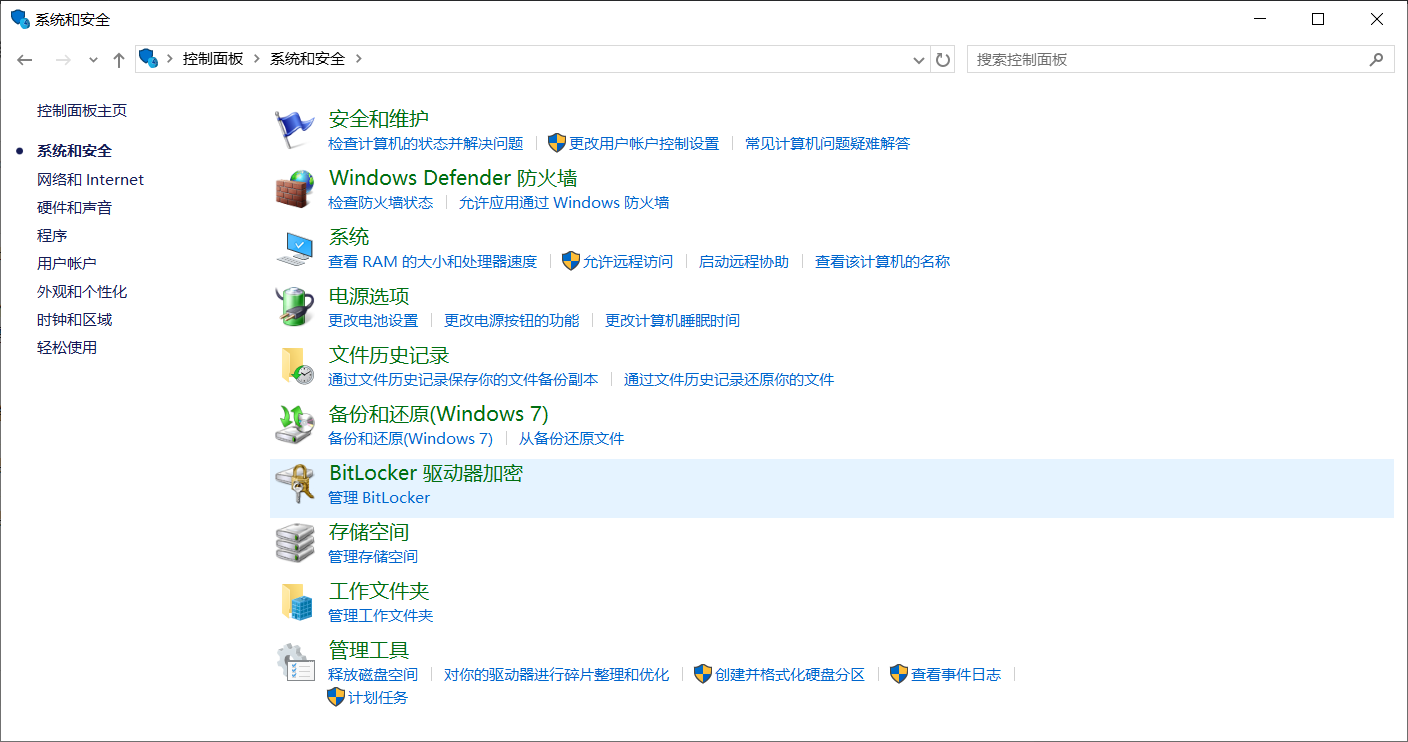
Task: Click the 系统 computer monitor icon
Action: (x=295, y=248)
